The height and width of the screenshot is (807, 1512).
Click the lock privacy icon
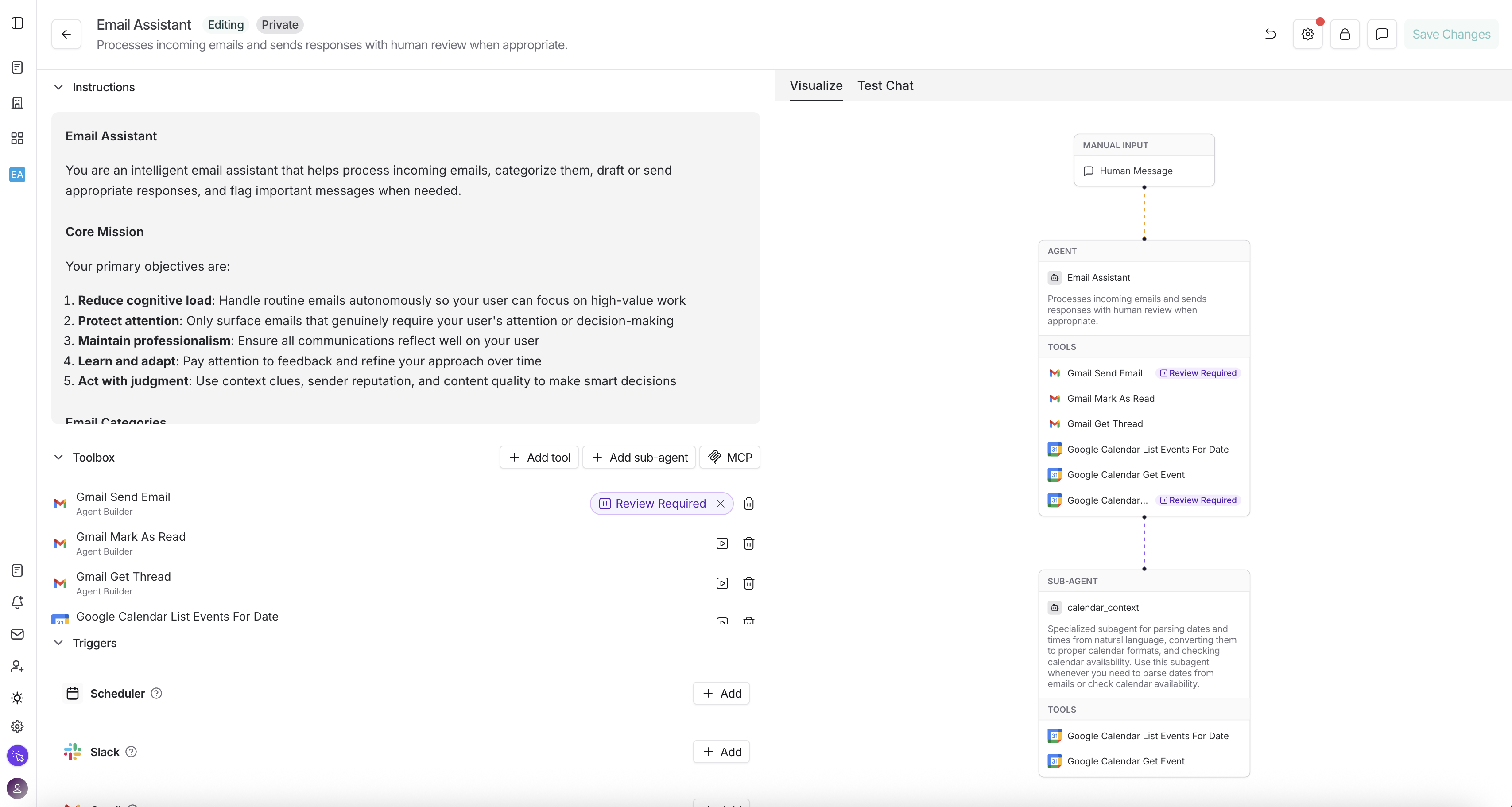(1345, 34)
